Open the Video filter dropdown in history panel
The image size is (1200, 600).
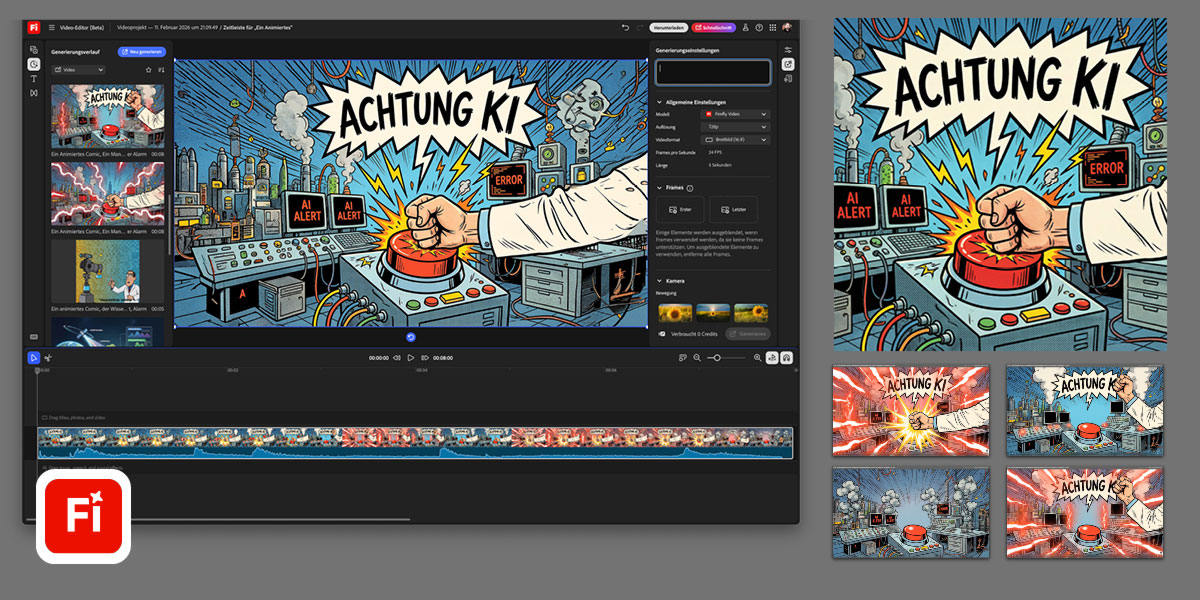pyautogui.click(x=79, y=70)
